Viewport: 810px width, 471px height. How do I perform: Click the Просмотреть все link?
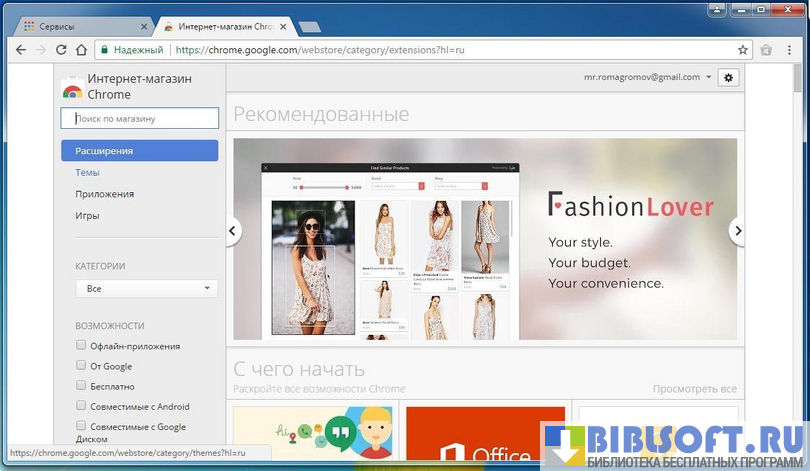694,389
